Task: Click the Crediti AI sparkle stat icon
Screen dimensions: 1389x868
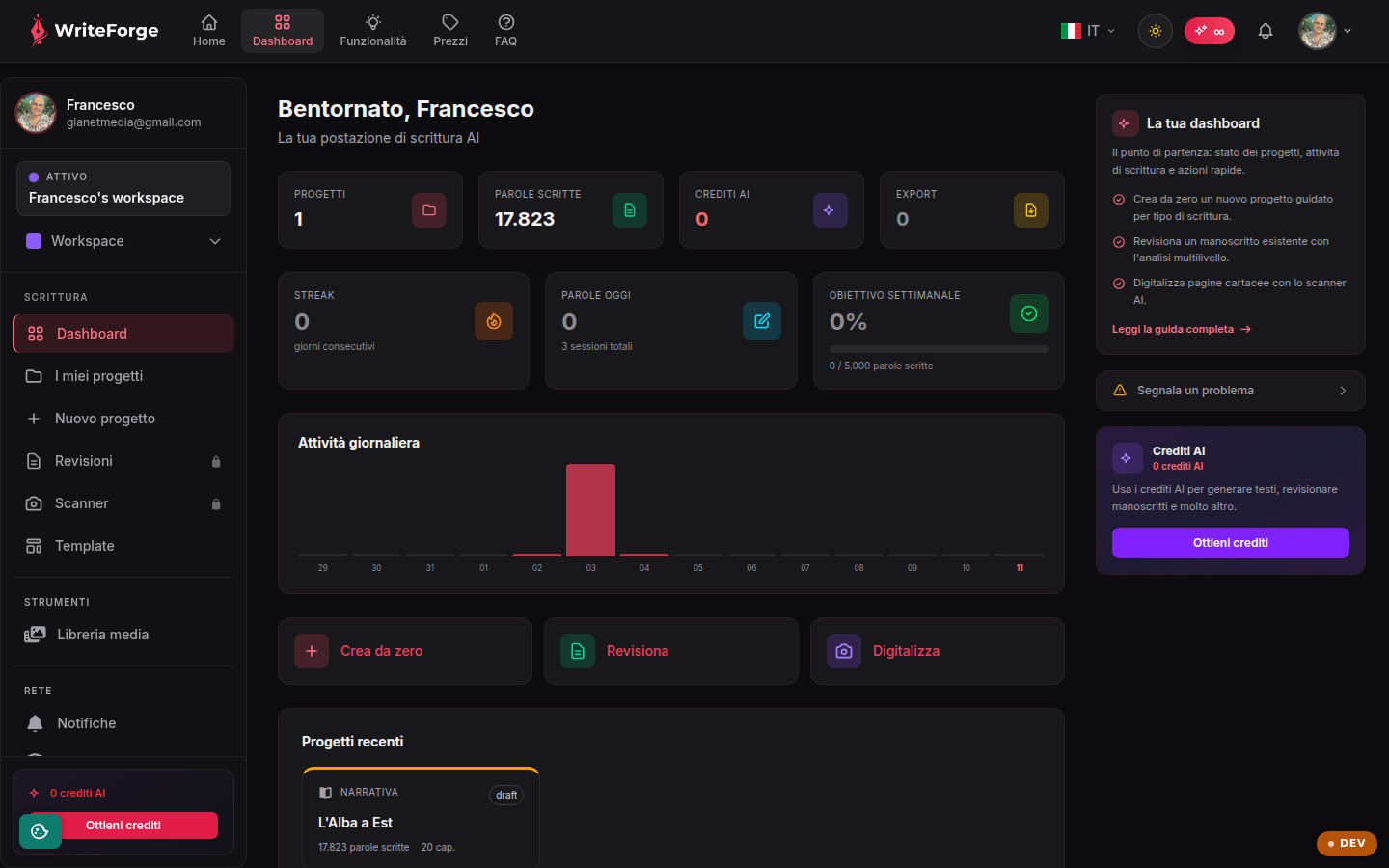Action: [830, 210]
